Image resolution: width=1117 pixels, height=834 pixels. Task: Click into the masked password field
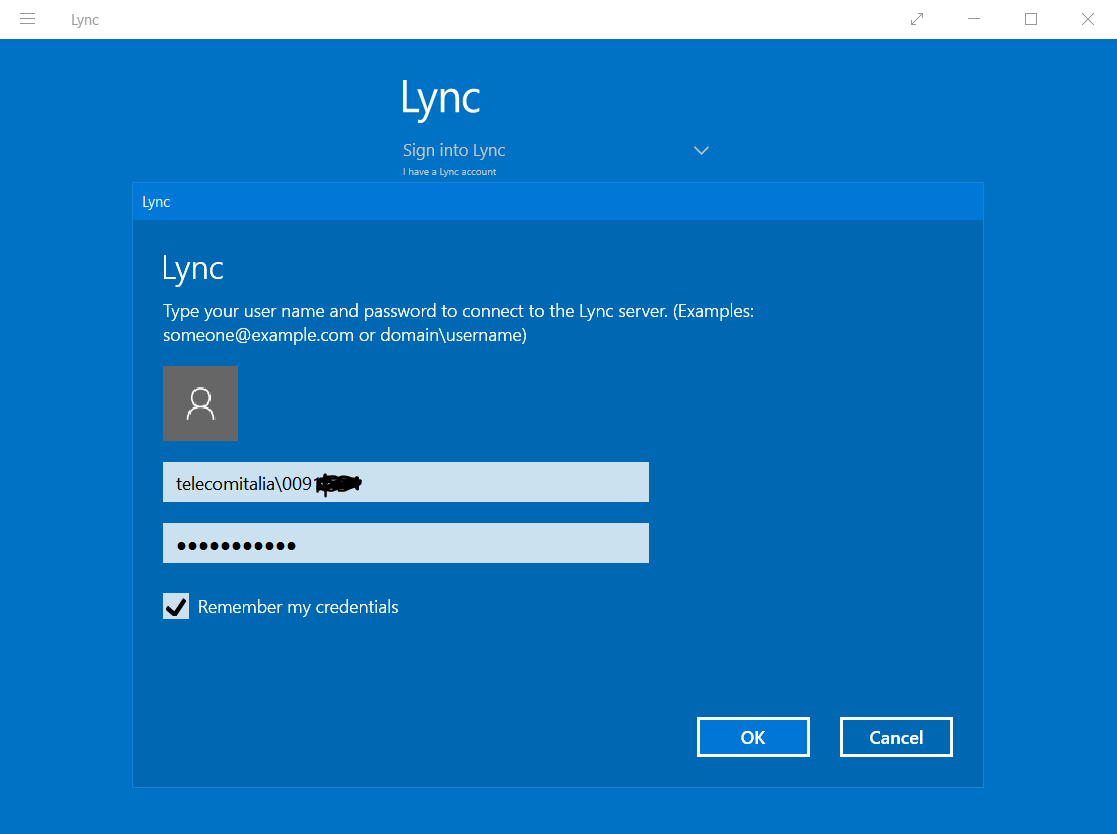pos(405,543)
